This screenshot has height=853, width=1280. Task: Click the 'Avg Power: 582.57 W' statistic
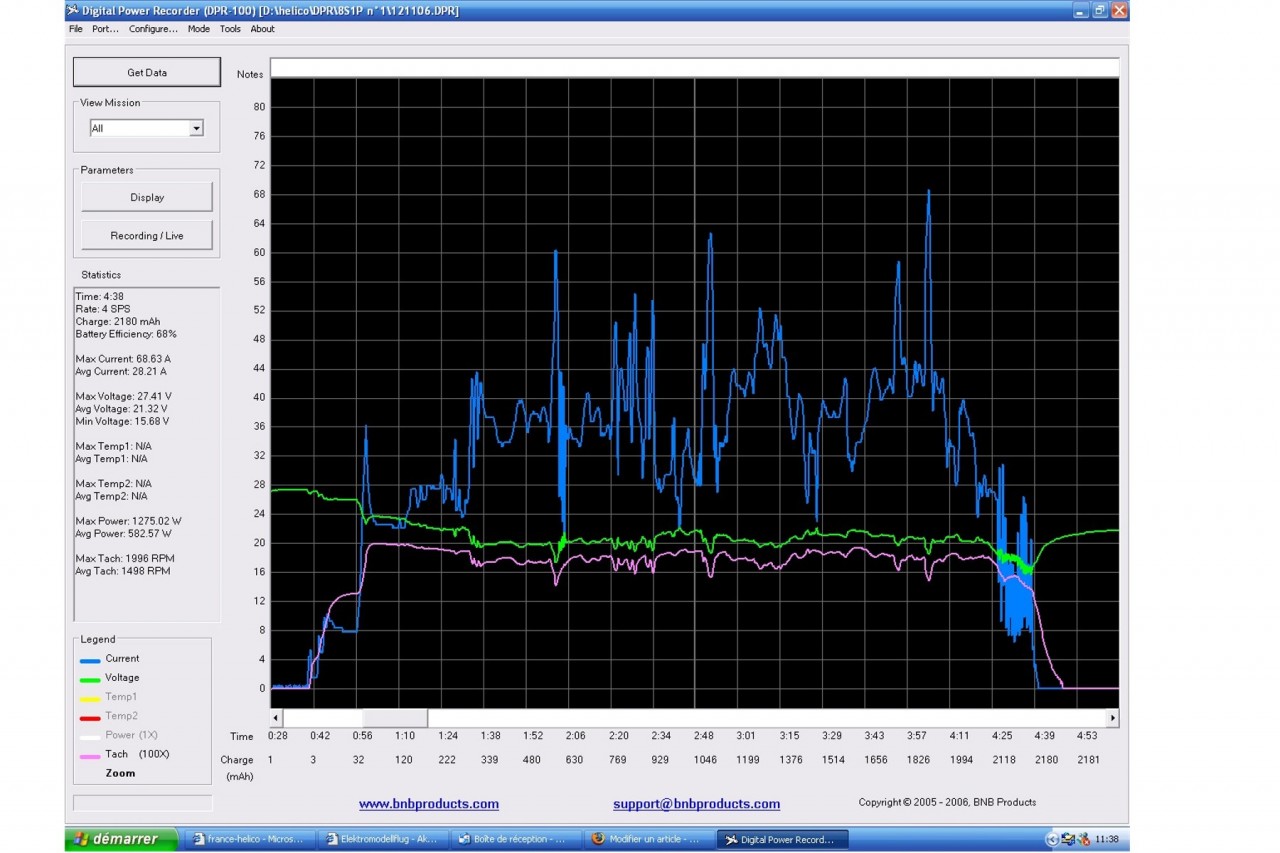tap(126, 533)
